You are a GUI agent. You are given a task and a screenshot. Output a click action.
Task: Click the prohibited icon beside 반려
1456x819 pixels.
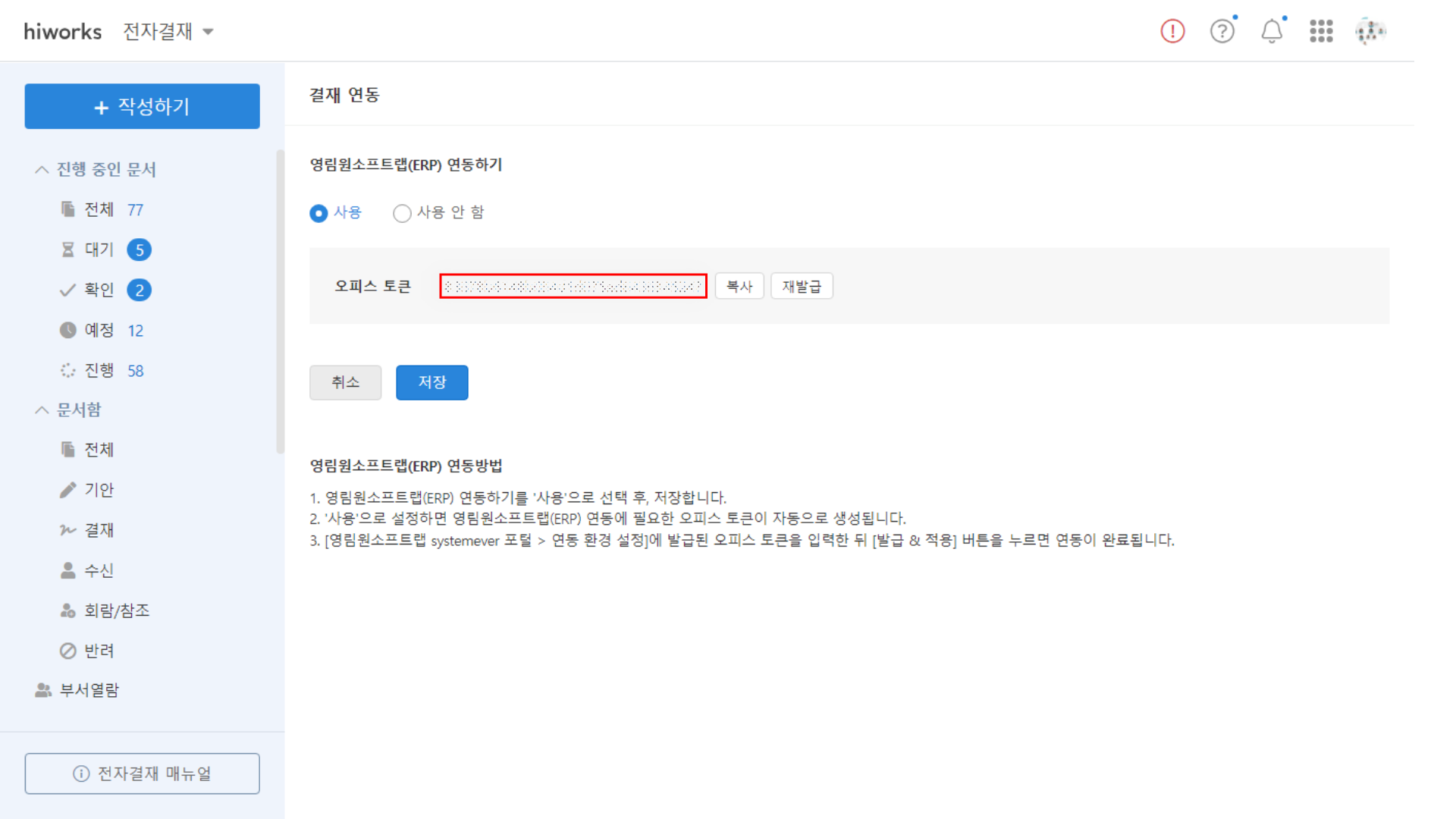(68, 651)
